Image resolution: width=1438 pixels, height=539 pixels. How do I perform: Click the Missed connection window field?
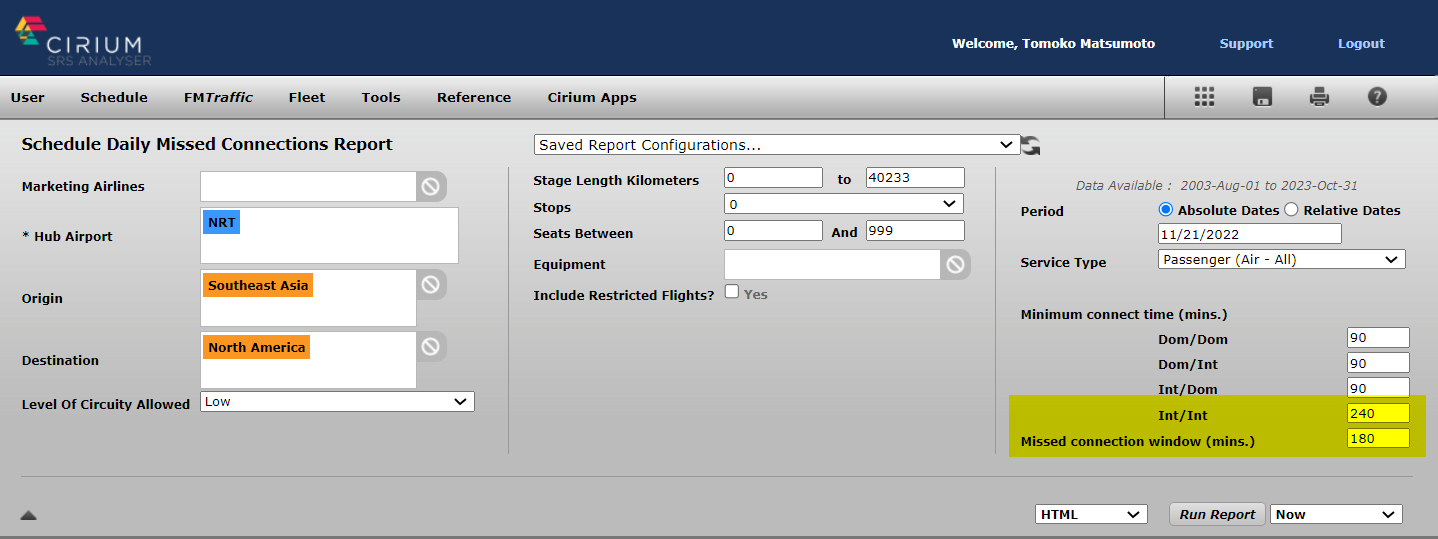pyautogui.click(x=1378, y=439)
